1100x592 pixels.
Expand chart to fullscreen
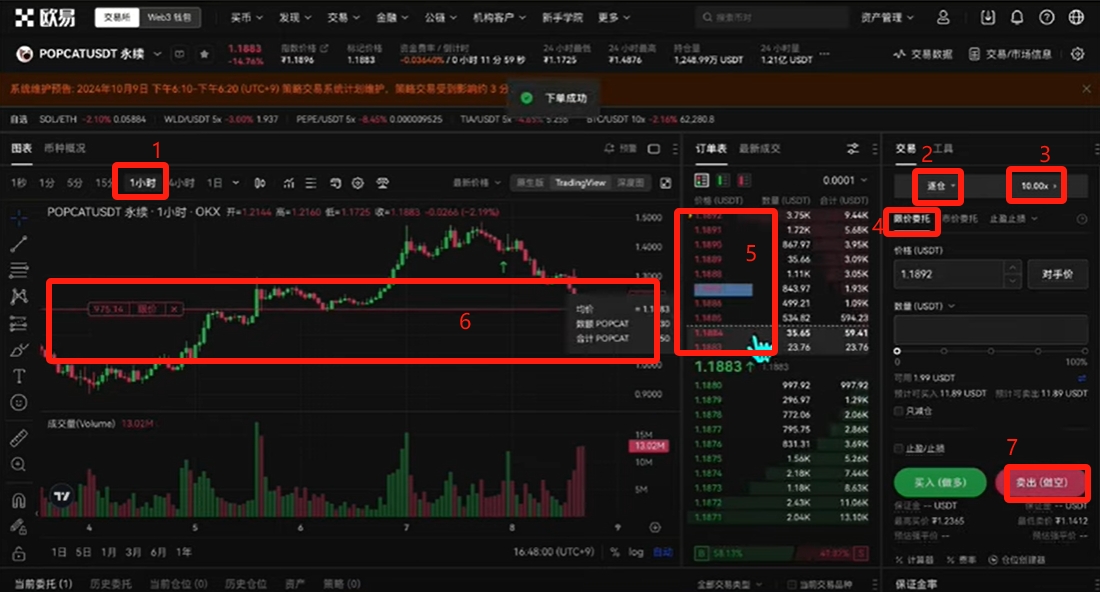[666, 183]
